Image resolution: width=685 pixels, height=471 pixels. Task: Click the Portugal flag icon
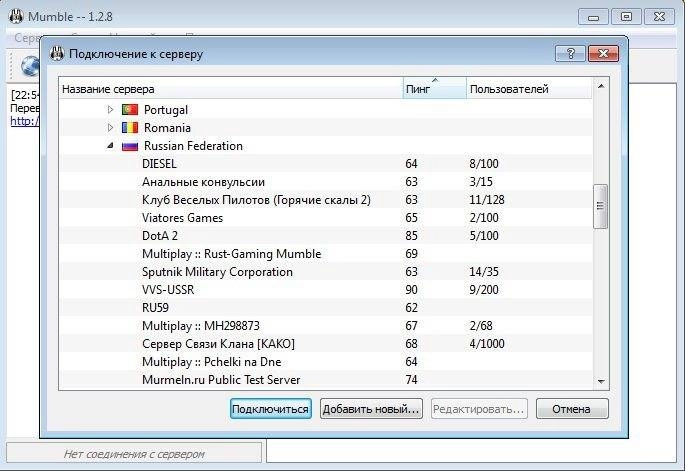pos(130,109)
